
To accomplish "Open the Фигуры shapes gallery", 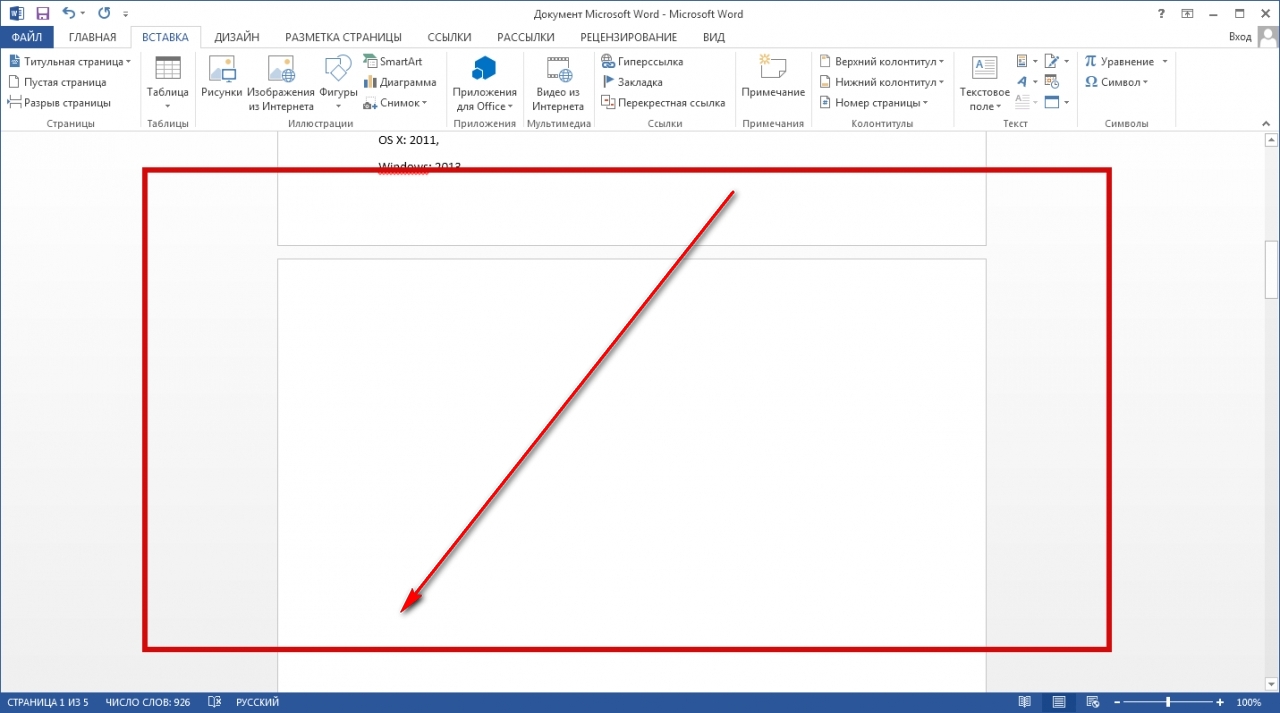I will [x=338, y=82].
